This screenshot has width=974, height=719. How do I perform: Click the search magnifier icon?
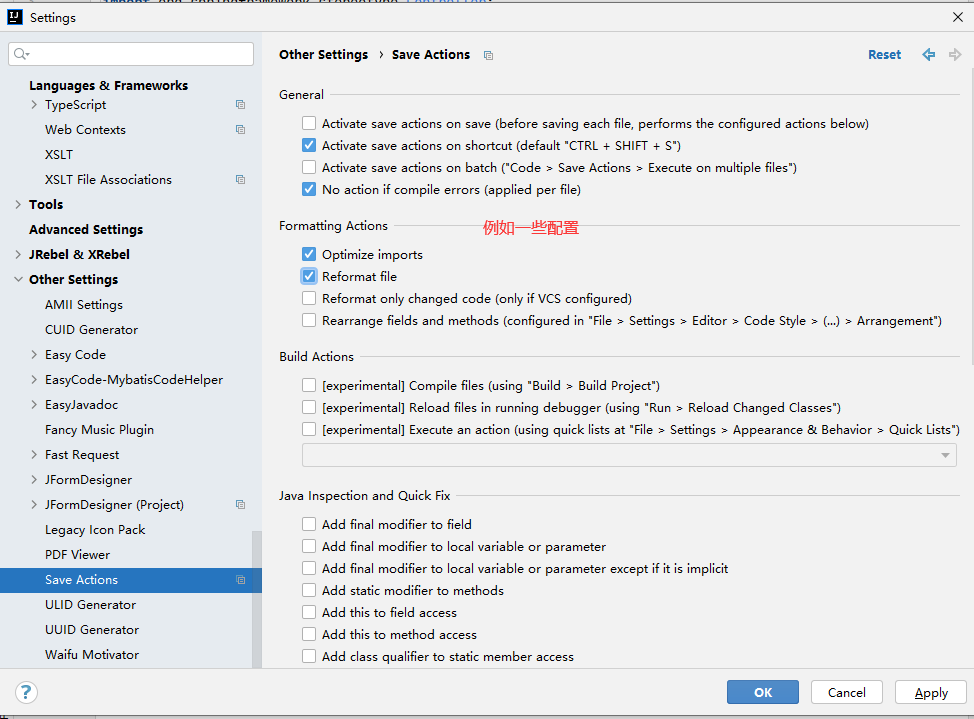pos(21,54)
